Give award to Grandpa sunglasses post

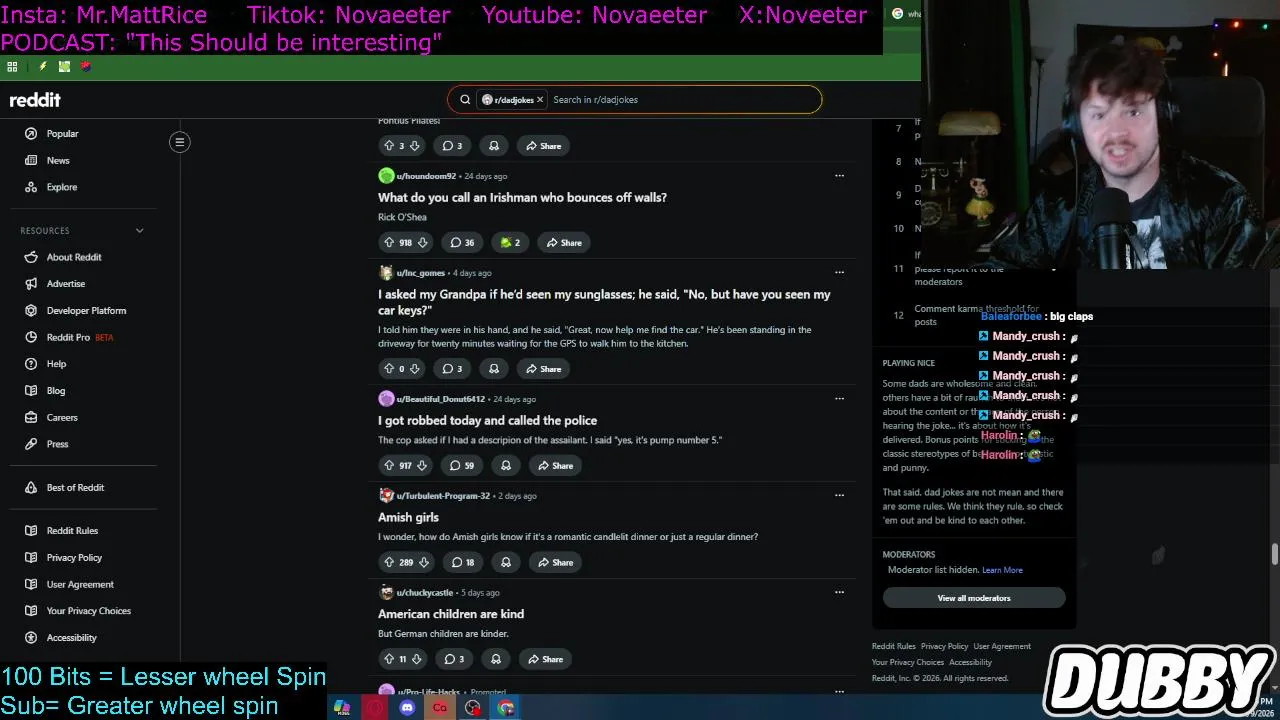click(x=493, y=369)
